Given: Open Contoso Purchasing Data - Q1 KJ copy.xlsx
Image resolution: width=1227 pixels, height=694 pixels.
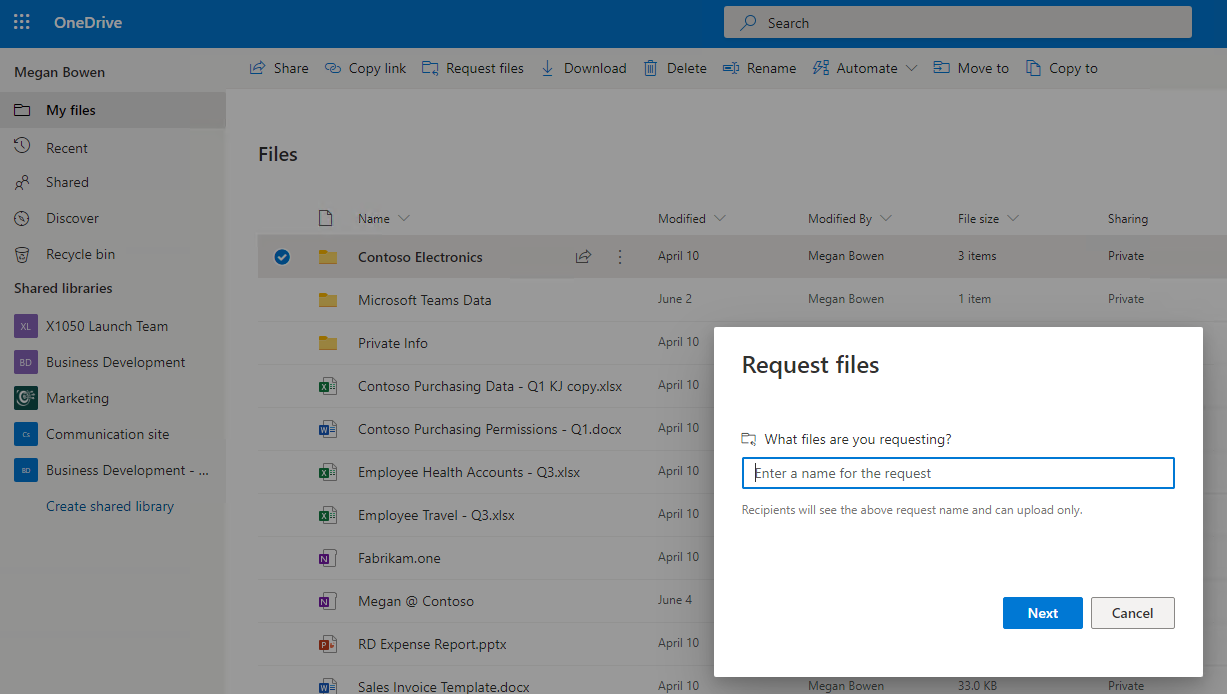Looking at the screenshot, I should [x=490, y=386].
